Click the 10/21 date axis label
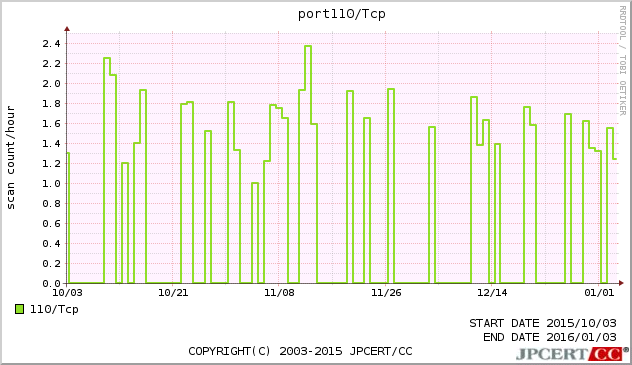This screenshot has height=365, width=632. pos(173,292)
